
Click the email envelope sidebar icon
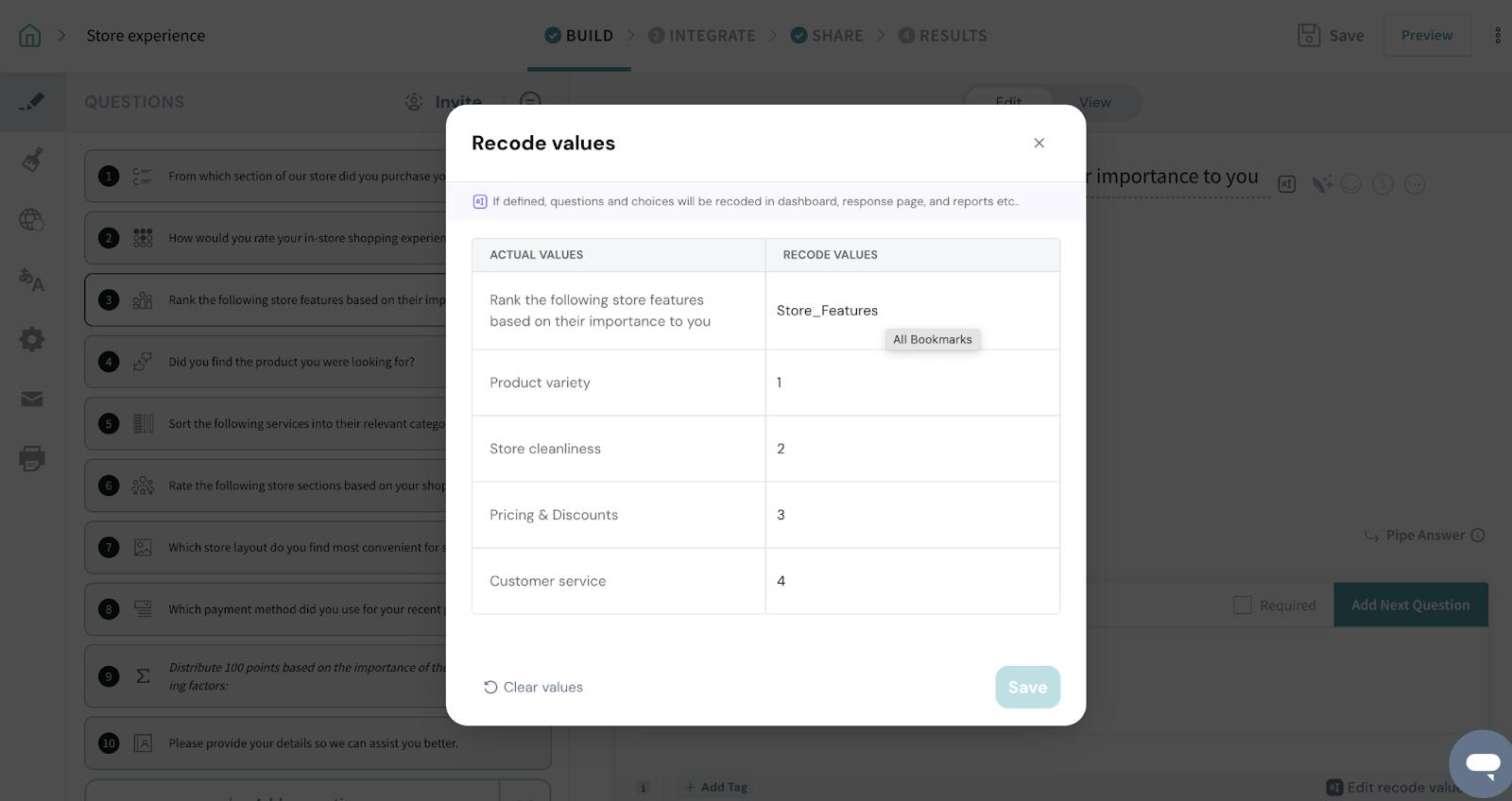(x=32, y=400)
